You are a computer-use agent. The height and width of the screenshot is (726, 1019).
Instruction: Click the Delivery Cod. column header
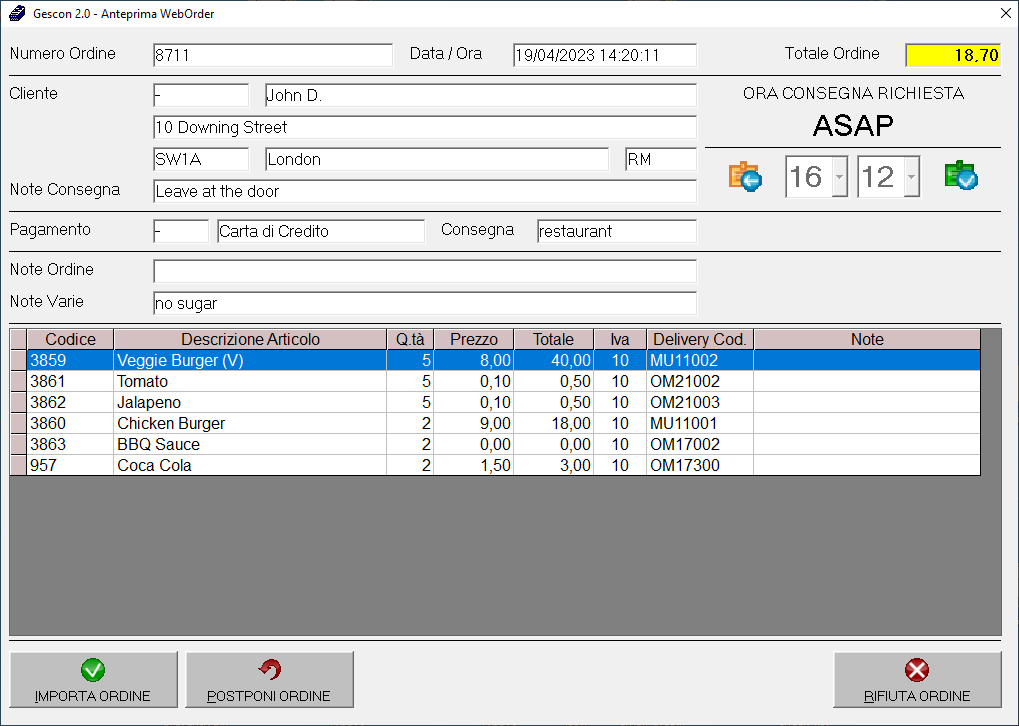pyautogui.click(x=699, y=339)
